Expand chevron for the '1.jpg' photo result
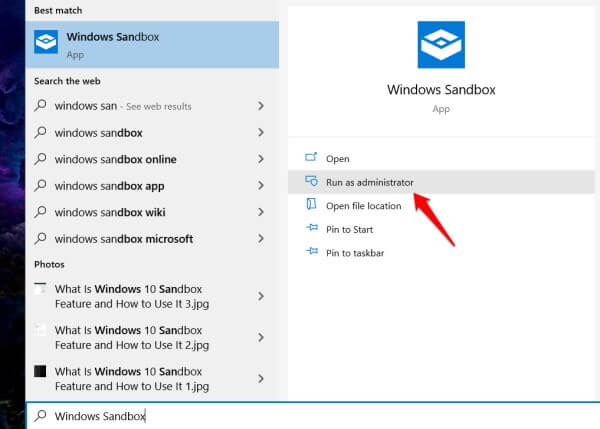Viewport: 600px width, 429px height. pos(261,378)
